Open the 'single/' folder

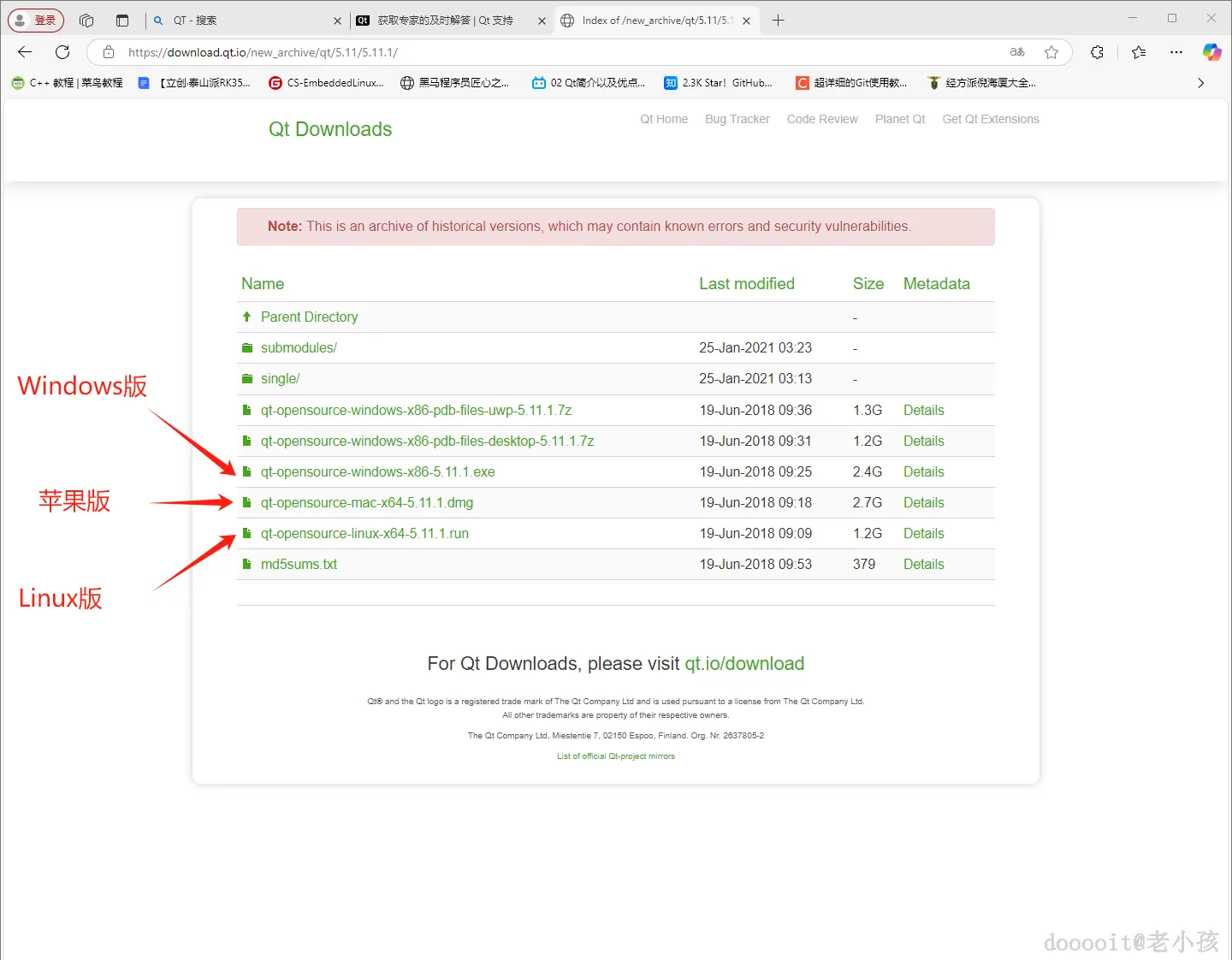(x=280, y=379)
